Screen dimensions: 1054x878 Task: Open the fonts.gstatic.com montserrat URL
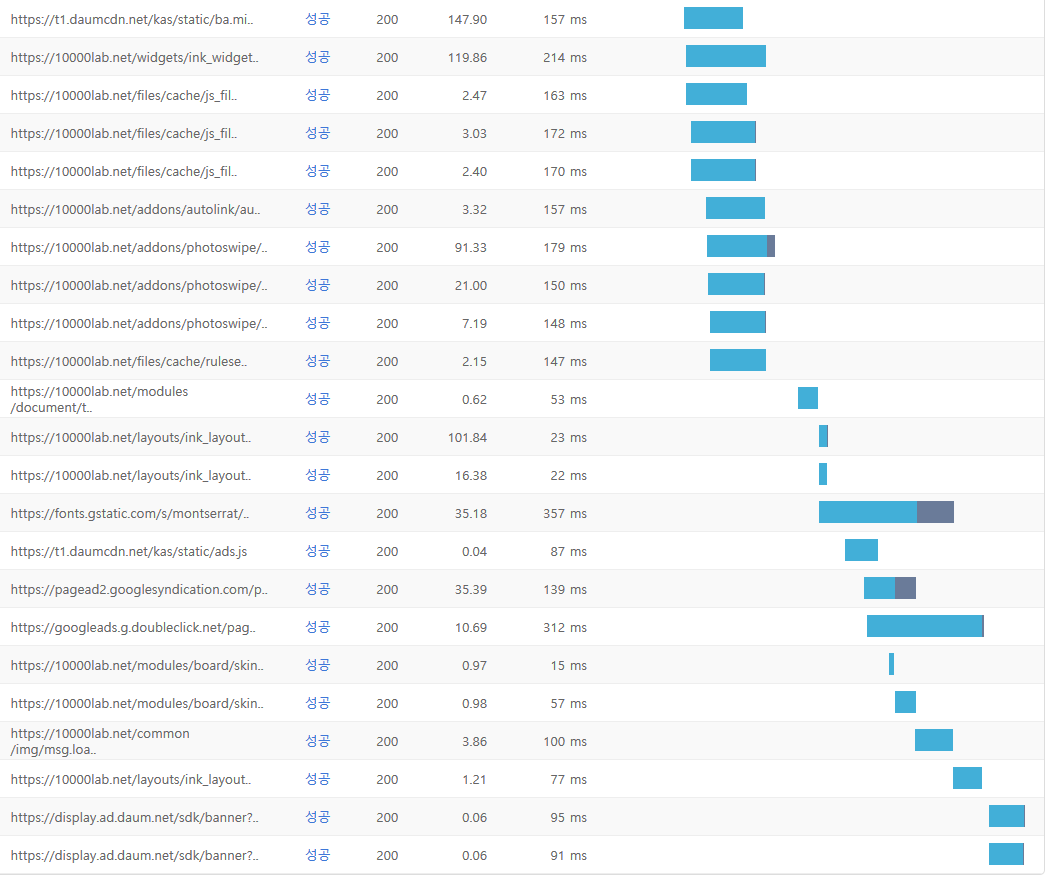click(130, 514)
